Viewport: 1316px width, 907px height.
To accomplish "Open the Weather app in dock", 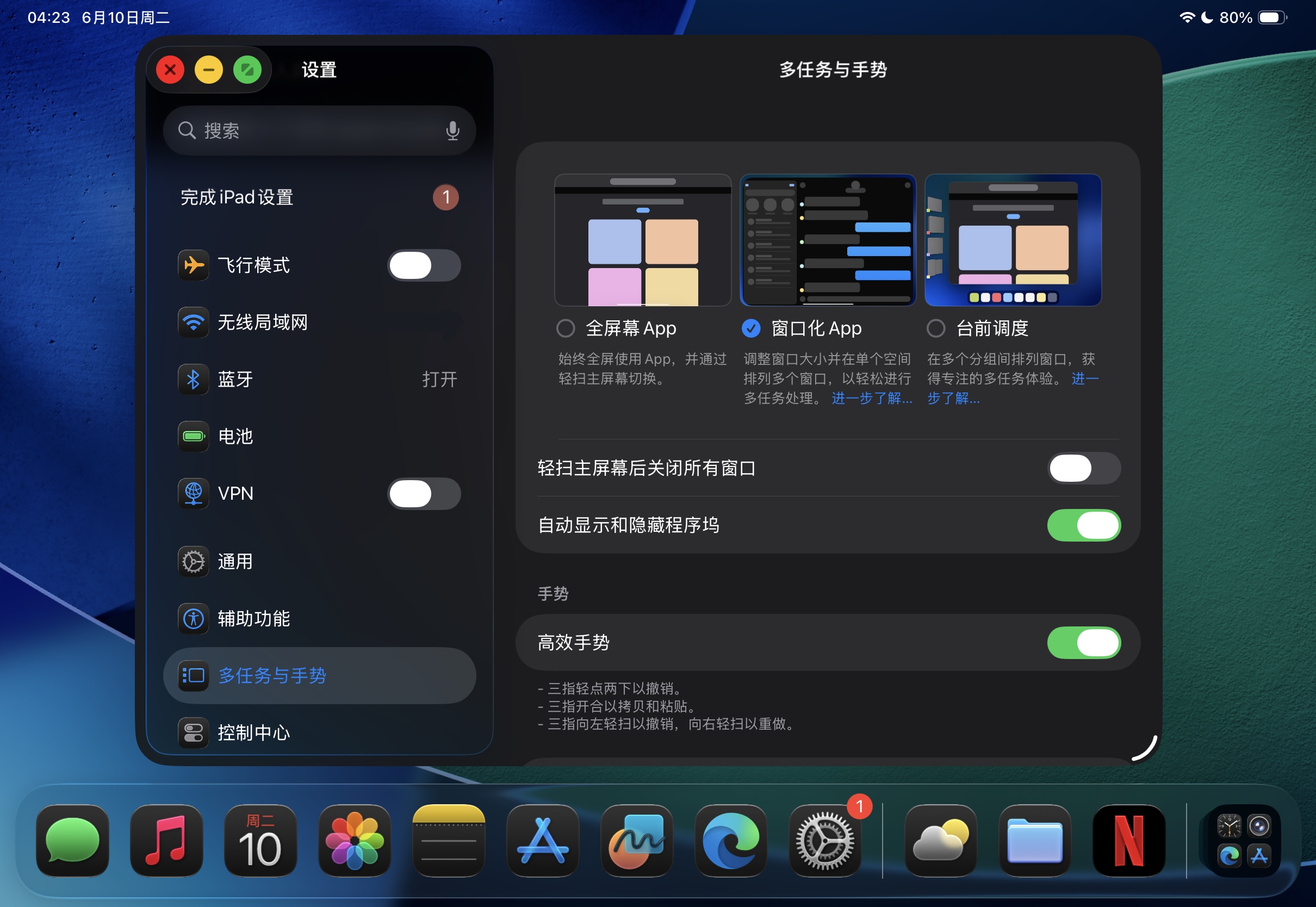I will pyautogui.click(x=940, y=841).
